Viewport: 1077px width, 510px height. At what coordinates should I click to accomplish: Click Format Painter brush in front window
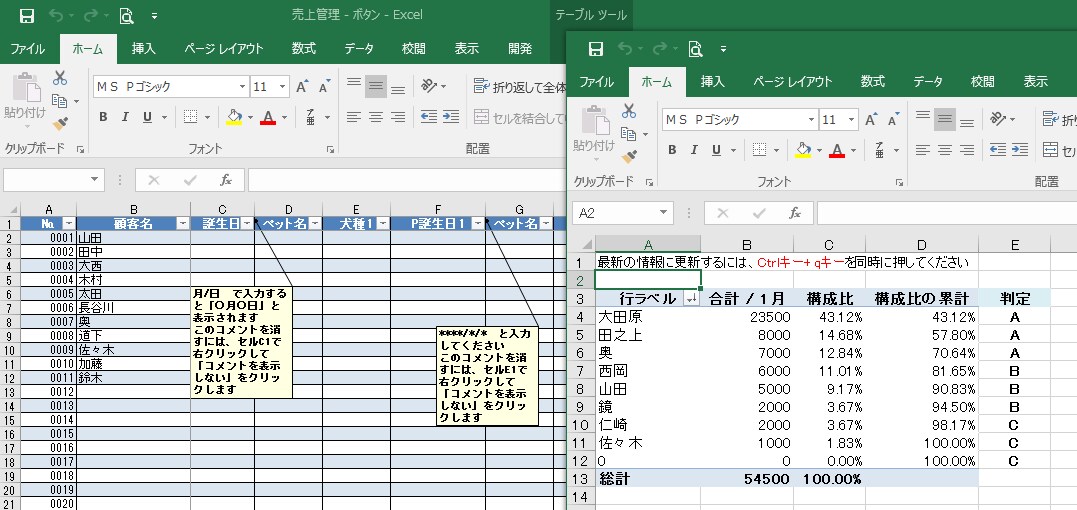(629, 157)
